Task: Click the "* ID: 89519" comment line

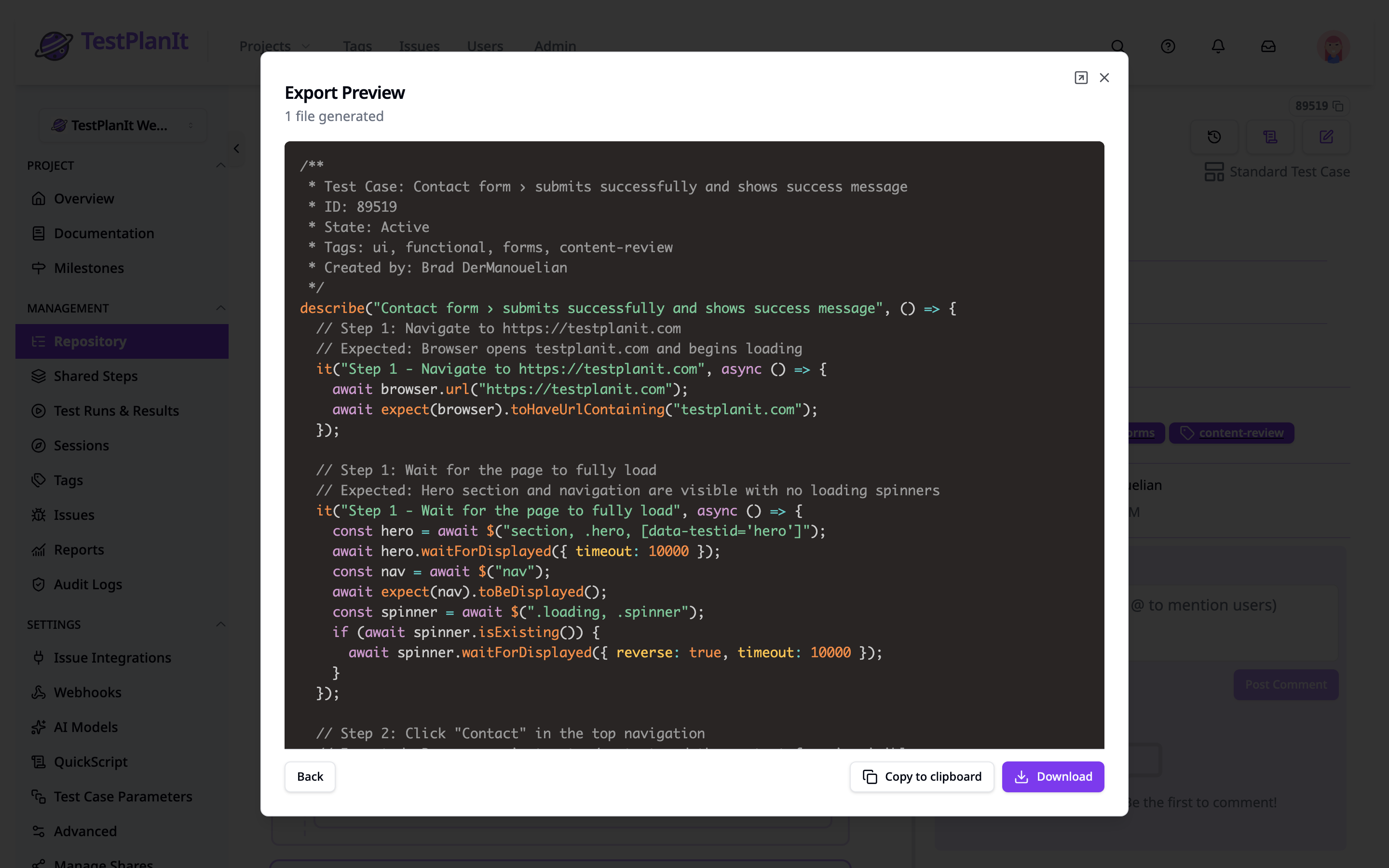Action: point(353,207)
